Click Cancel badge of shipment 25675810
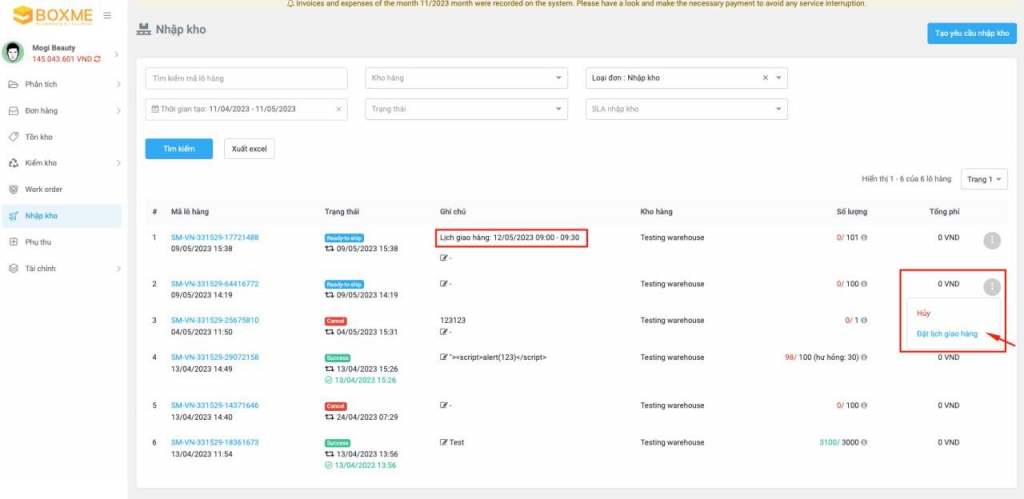The height and width of the screenshot is (499, 1024). point(336,321)
